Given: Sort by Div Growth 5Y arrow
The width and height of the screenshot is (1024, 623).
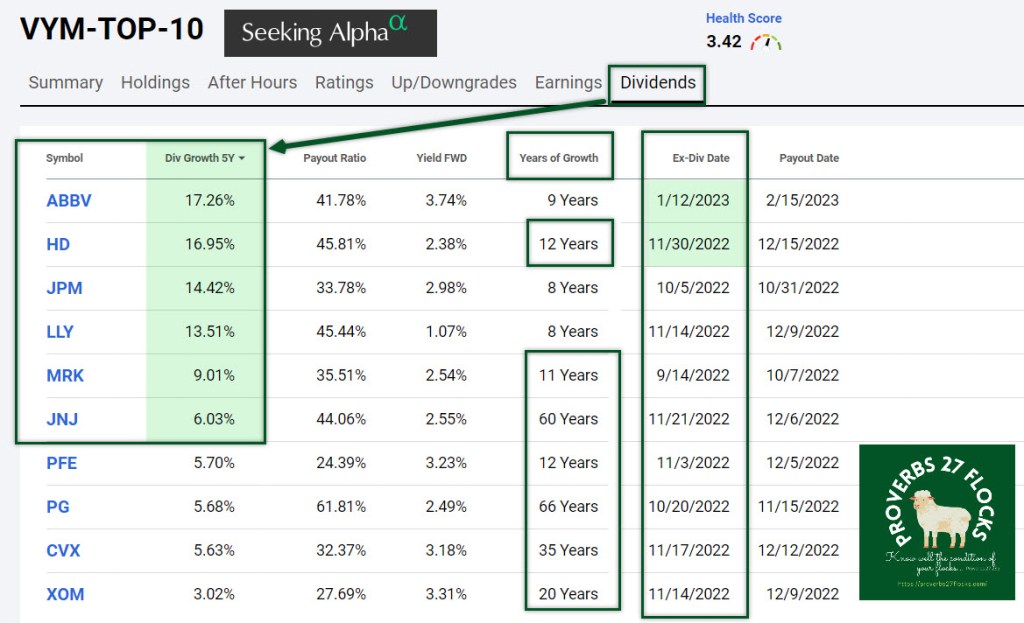Looking at the screenshot, I should (242, 158).
